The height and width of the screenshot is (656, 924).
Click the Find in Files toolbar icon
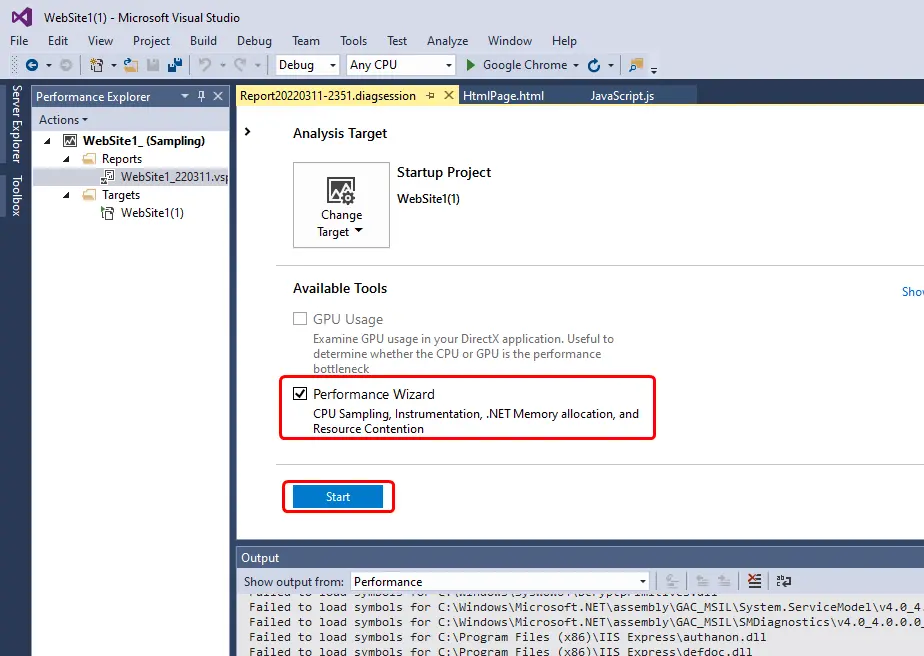coord(636,65)
